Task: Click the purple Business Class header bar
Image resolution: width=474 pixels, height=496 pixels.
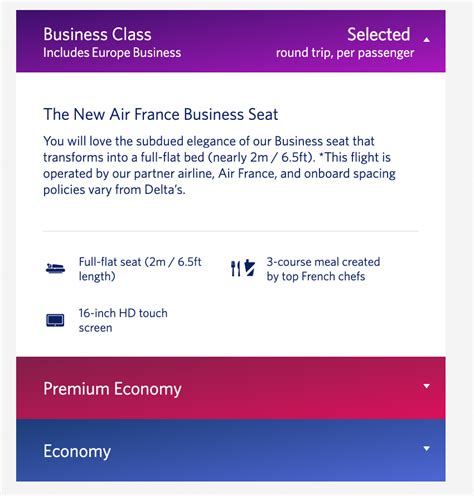Action: coord(231,41)
